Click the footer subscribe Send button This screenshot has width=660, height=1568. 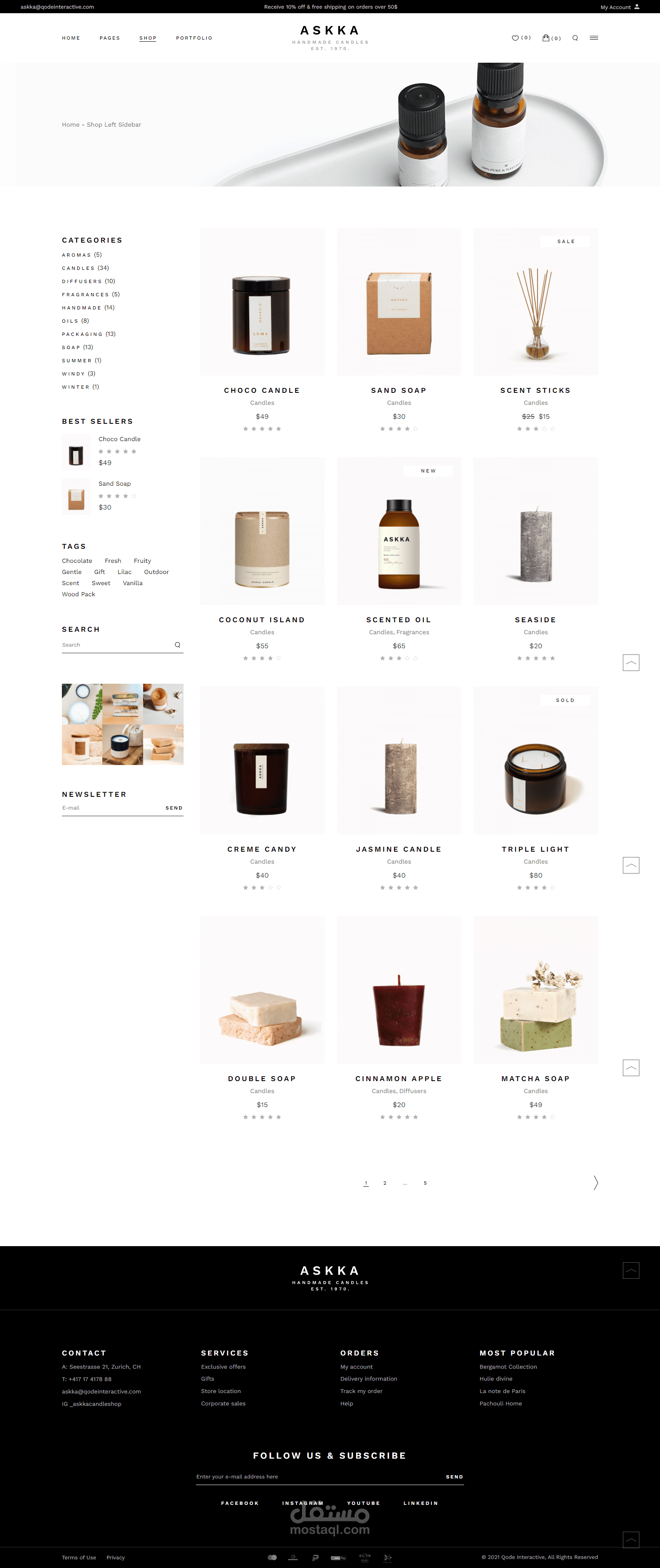(x=455, y=1477)
